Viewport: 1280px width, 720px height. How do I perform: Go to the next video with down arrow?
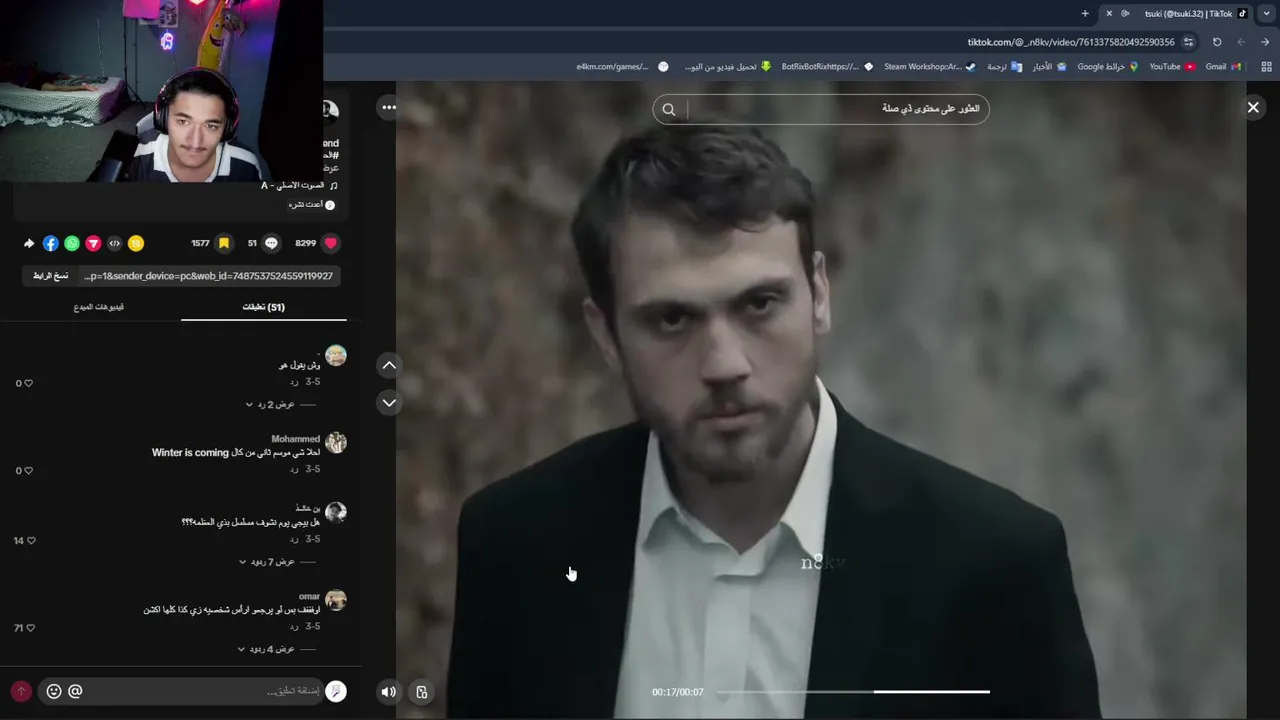tap(389, 402)
